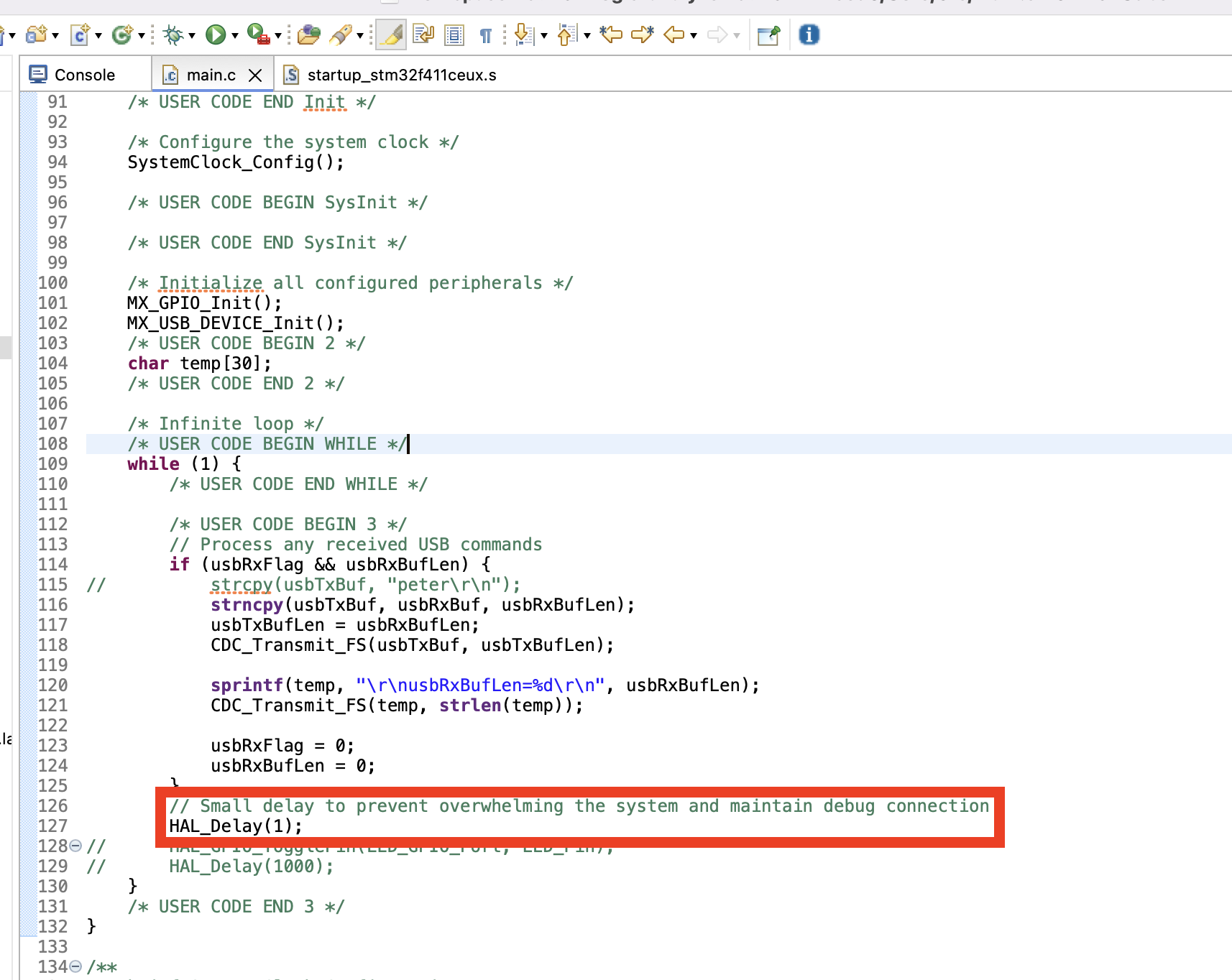Place cursor on char temp[30]; line
Screen dimensions: 1232x980
click(200, 364)
